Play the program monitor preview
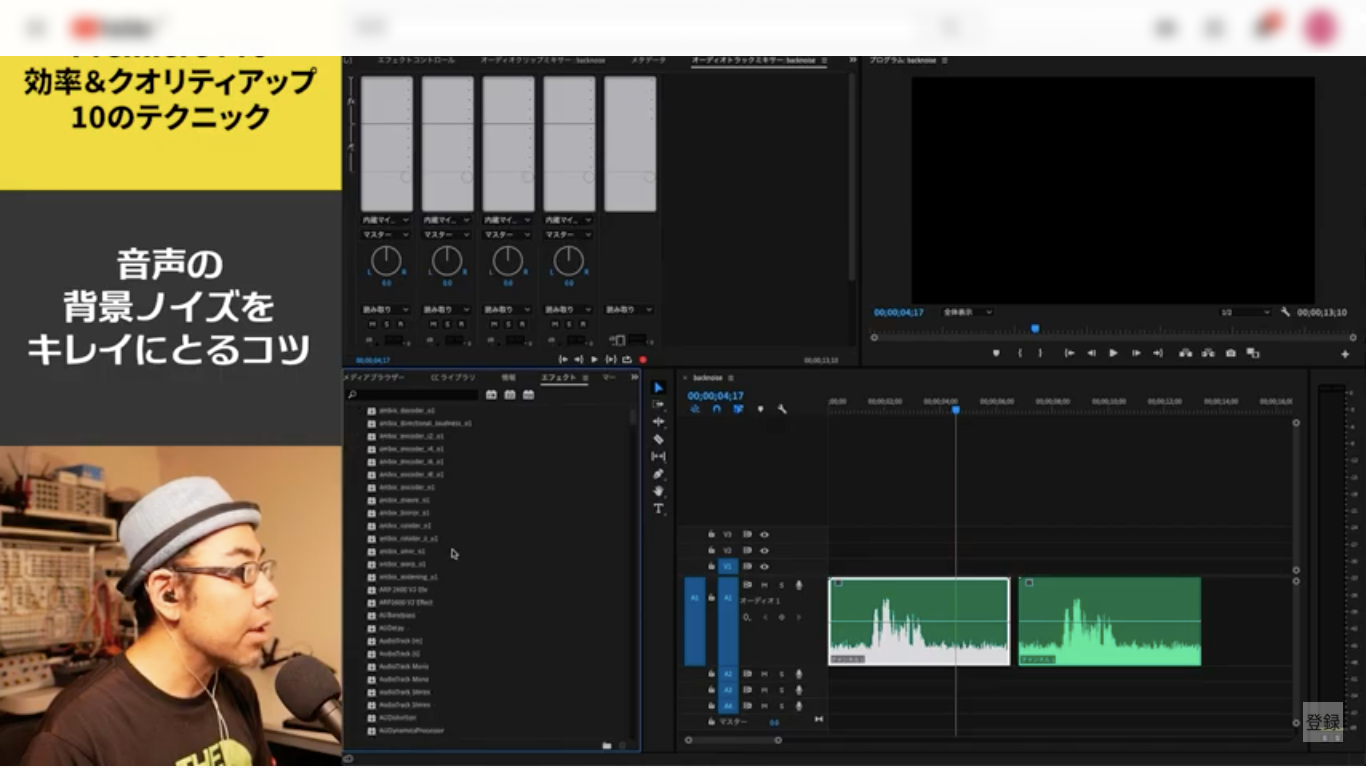The height and width of the screenshot is (768, 1366). point(1113,353)
